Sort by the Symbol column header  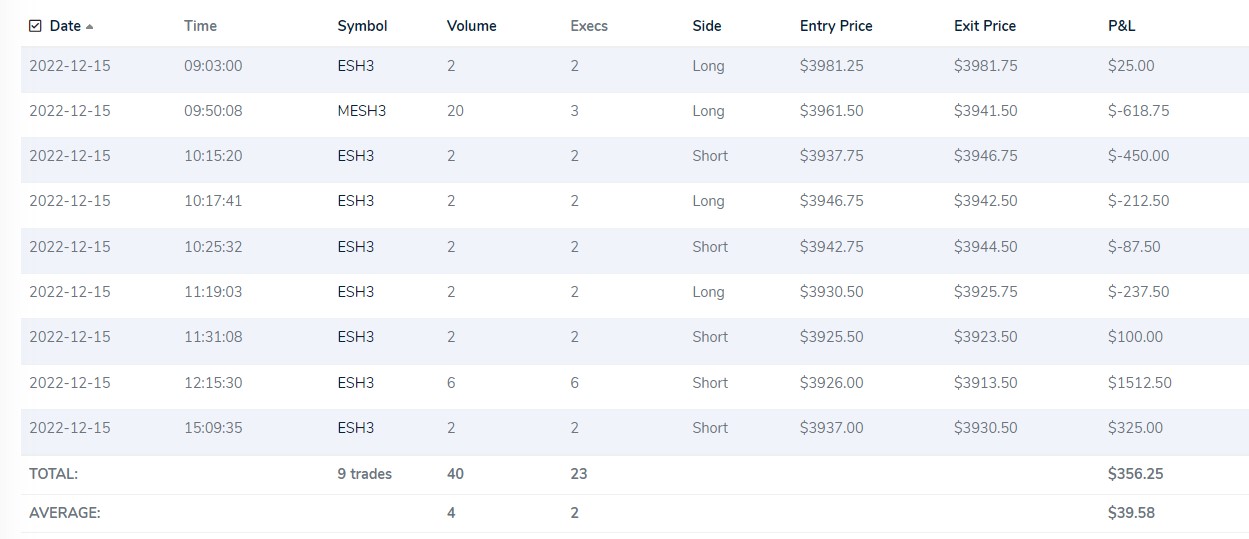362,26
